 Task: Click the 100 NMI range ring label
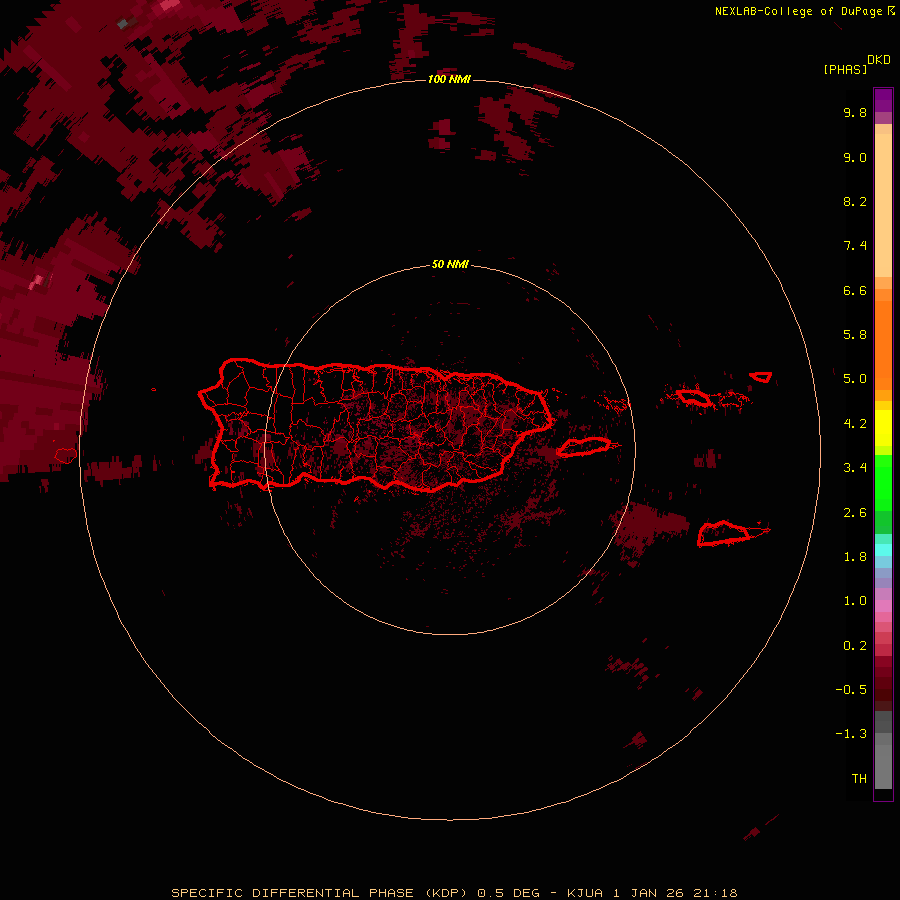tap(449, 79)
